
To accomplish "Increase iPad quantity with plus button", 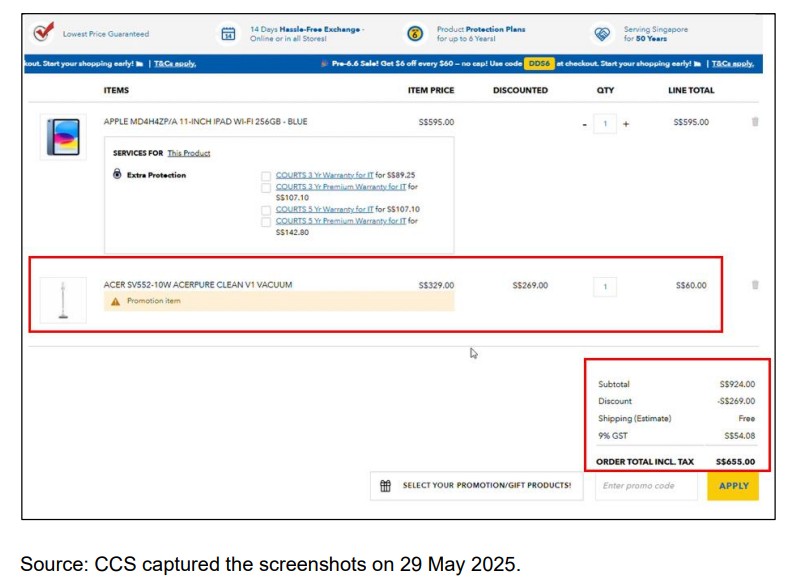I will pos(626,124).
